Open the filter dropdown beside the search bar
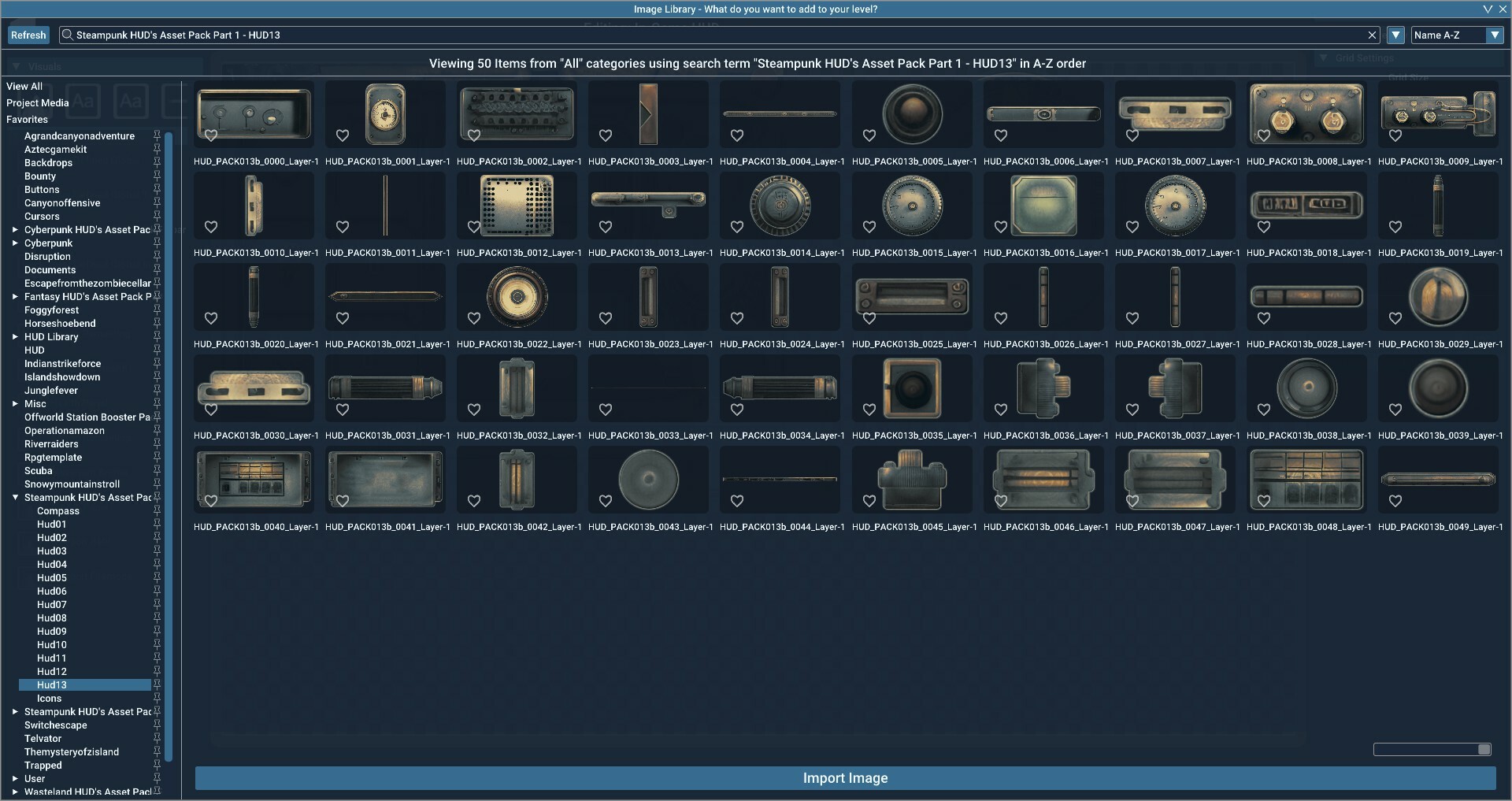 click(1395, 35)
